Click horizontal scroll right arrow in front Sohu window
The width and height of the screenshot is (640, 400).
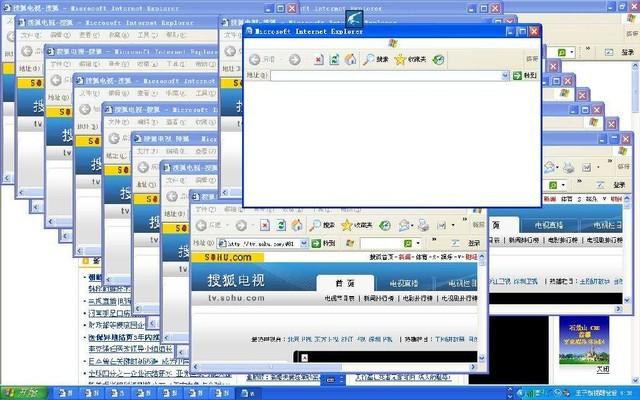[473, 367]
